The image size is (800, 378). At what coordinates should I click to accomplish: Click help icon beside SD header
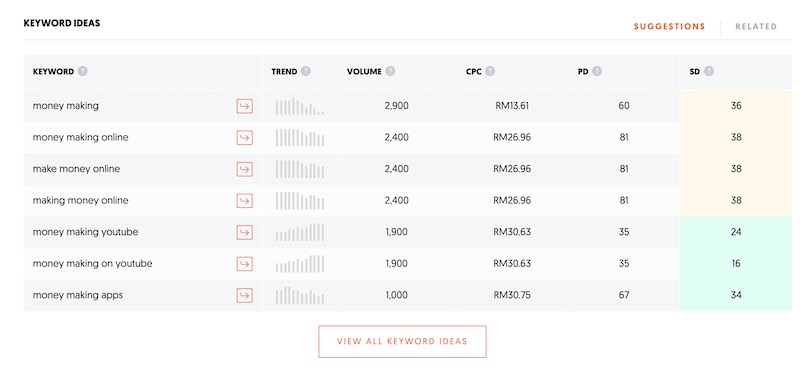click(x=708, y=71)
